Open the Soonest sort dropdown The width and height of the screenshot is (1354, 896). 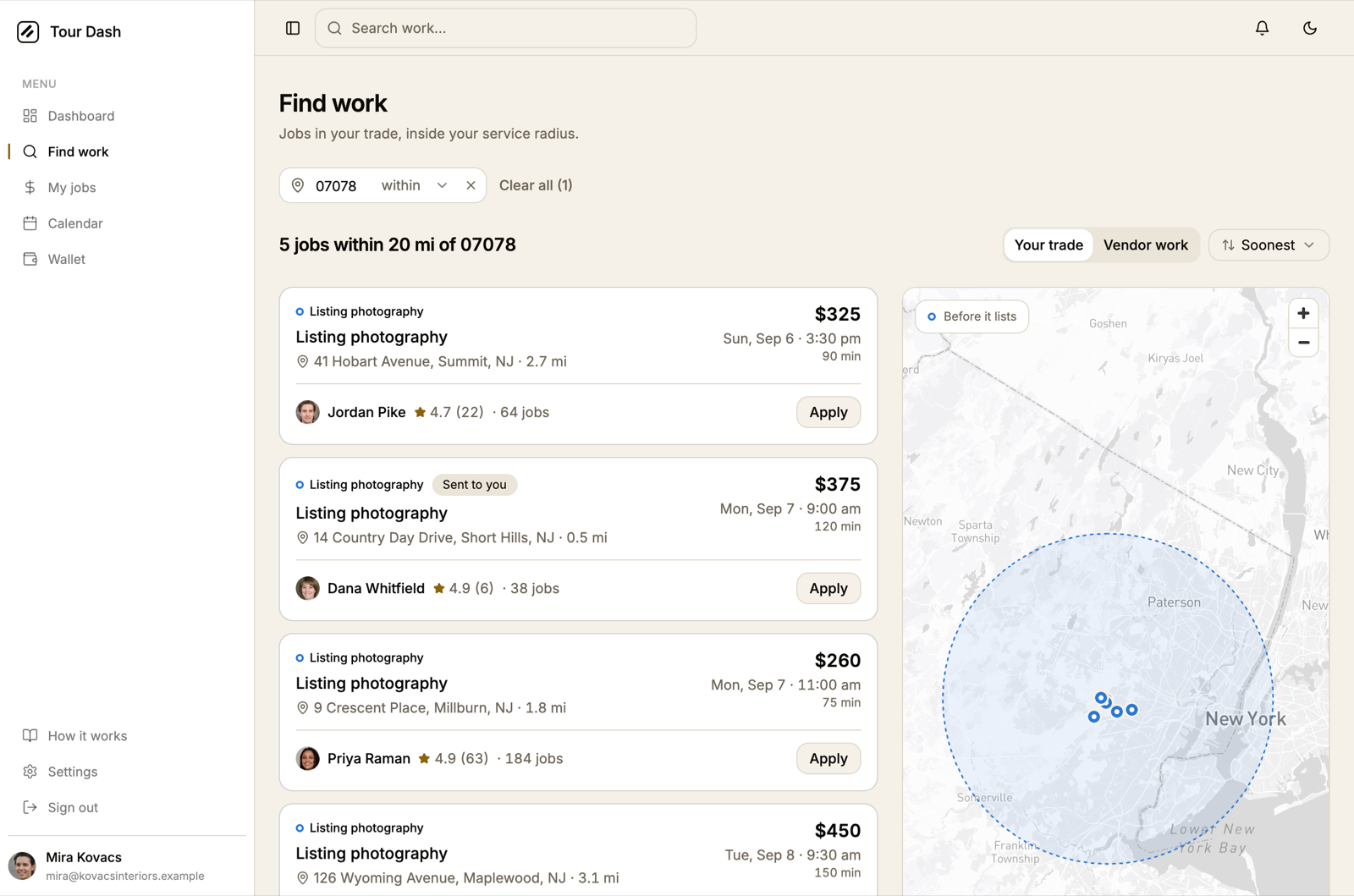(1269, 245)
